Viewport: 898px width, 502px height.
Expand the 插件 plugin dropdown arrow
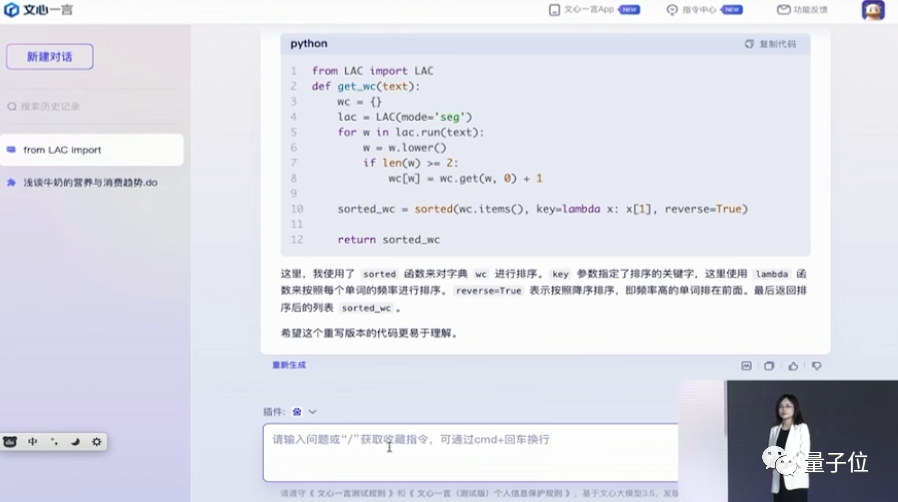313,412
